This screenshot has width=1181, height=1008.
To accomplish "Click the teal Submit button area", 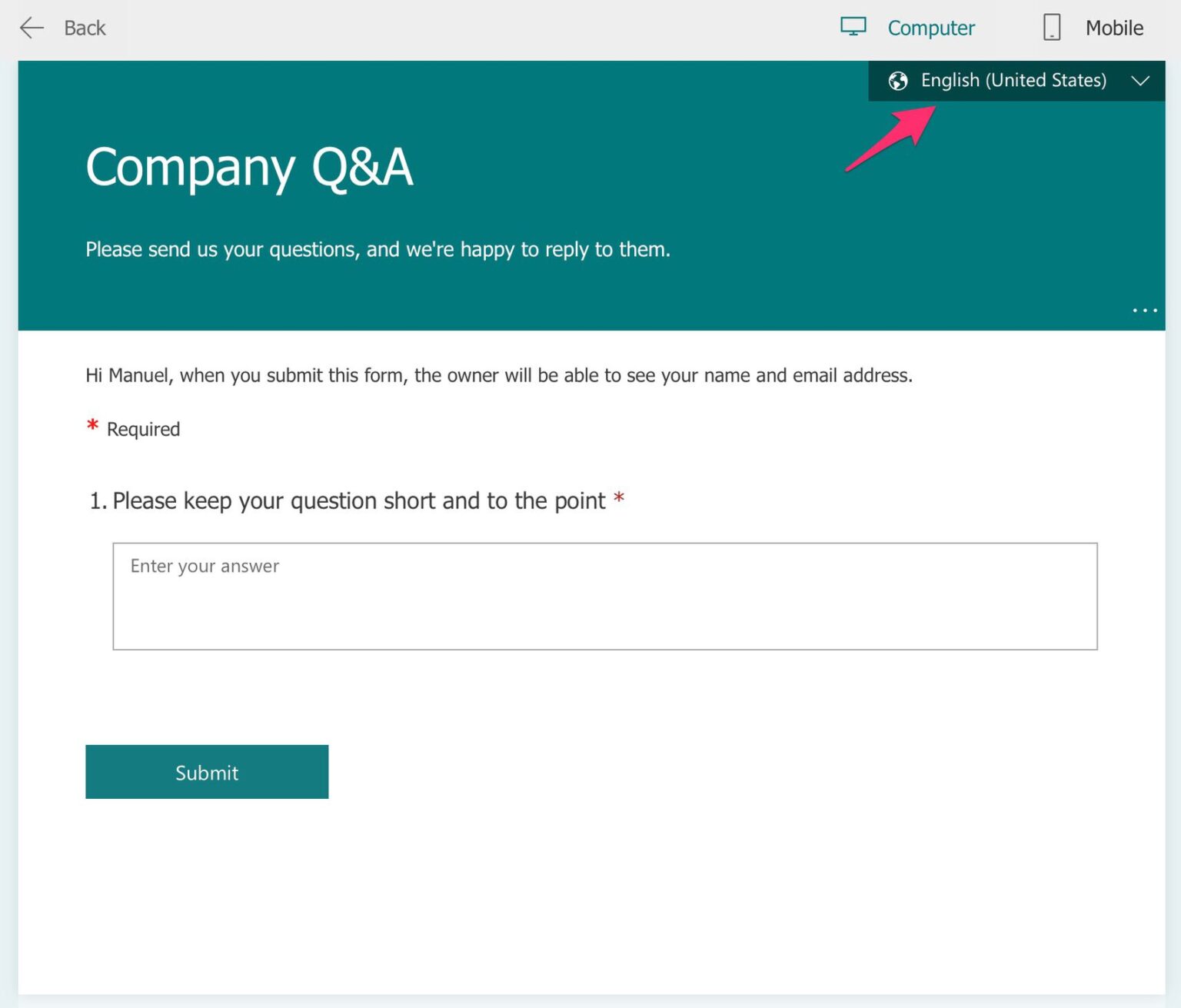I will click(206, 772).
